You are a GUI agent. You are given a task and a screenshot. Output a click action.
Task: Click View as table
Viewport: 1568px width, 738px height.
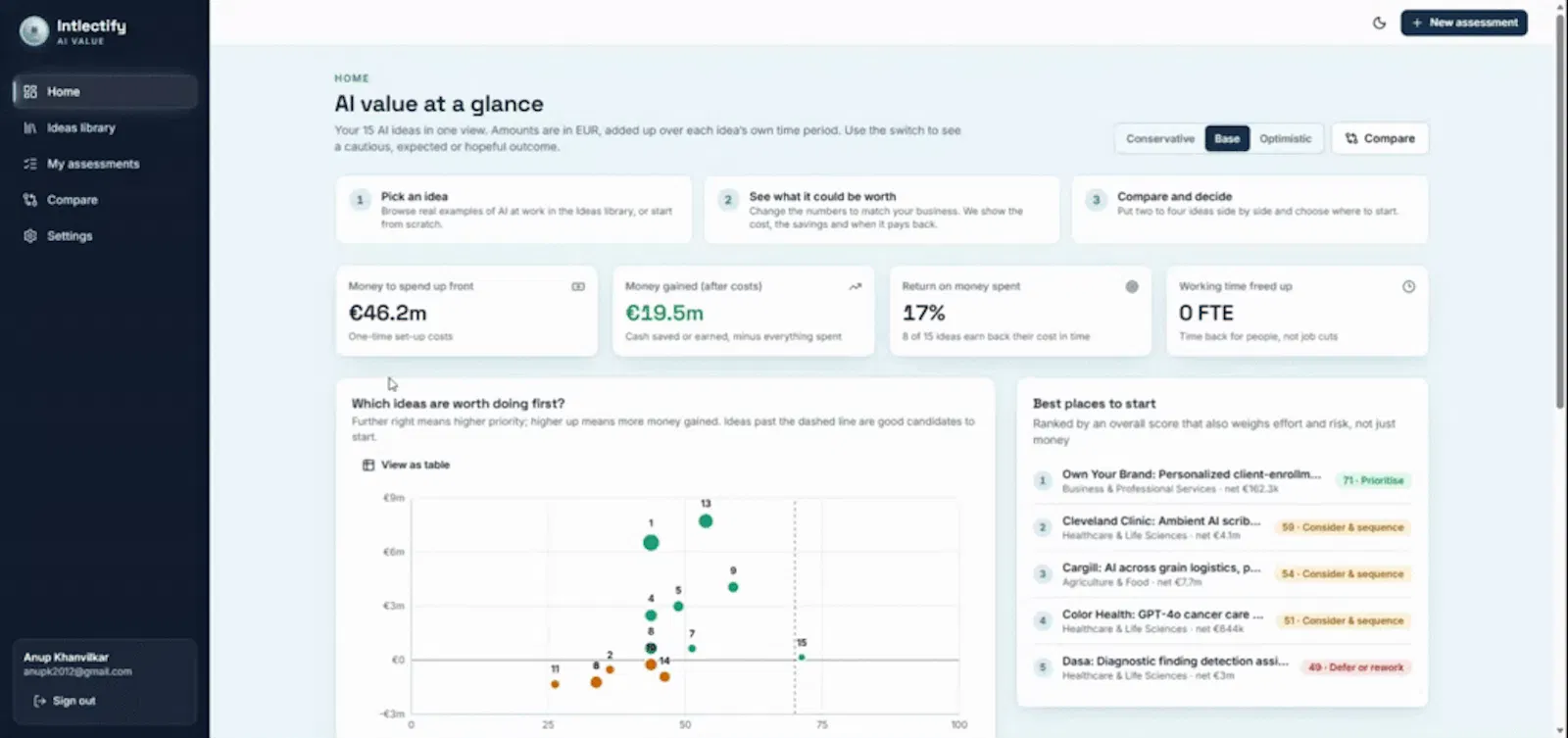point(406,465)
